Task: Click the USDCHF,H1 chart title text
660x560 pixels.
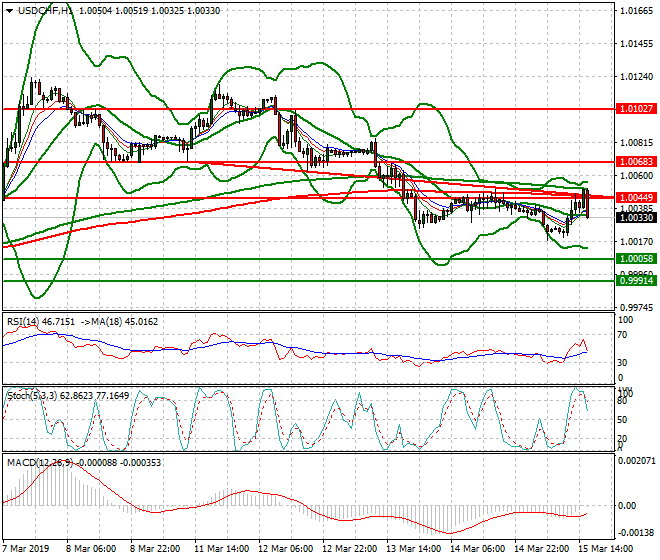Action: 45,11
